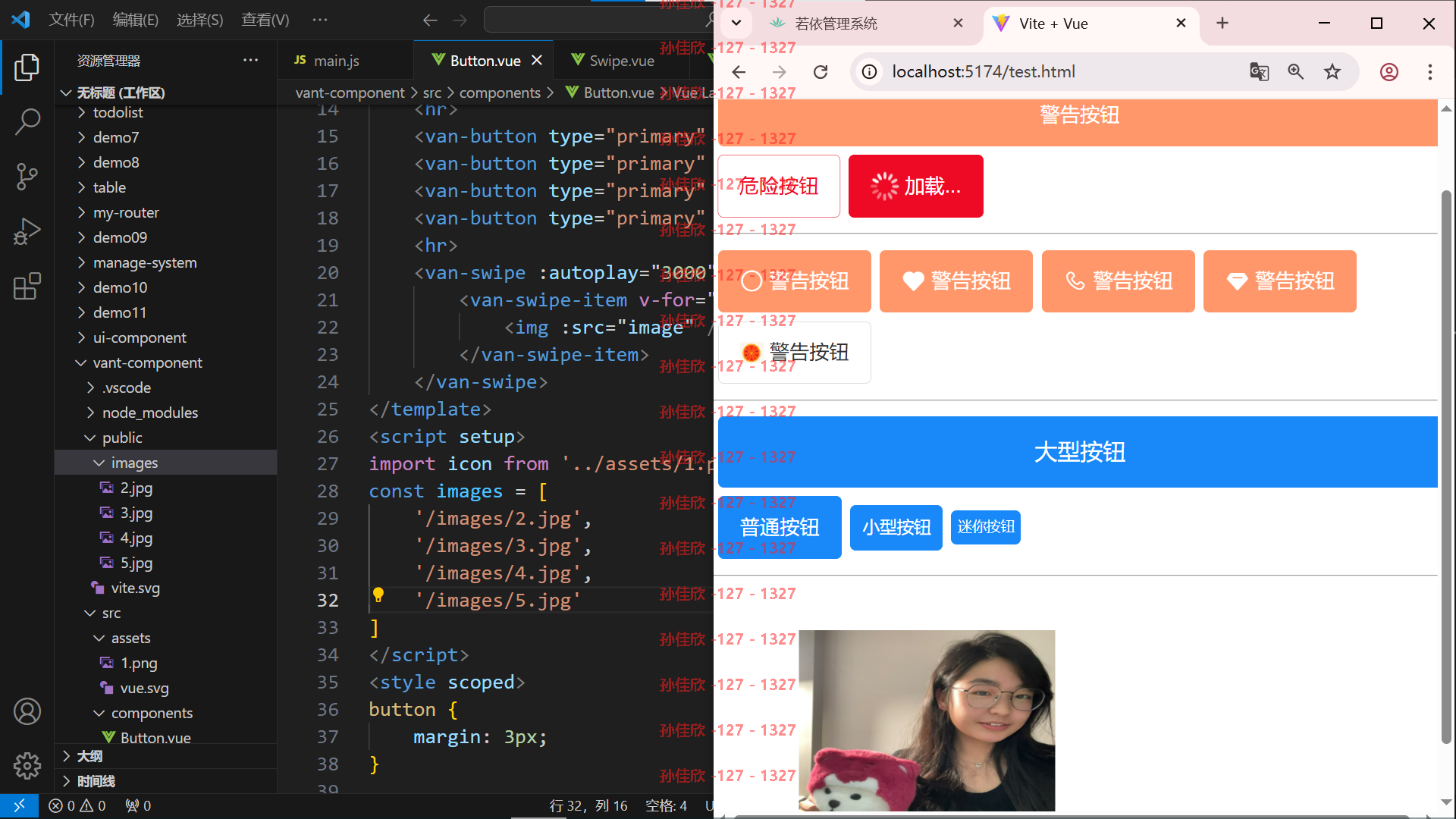This screenshot has height=819, width=1456.
Task: Open the browser profile icon
Action: (1389, 72)
